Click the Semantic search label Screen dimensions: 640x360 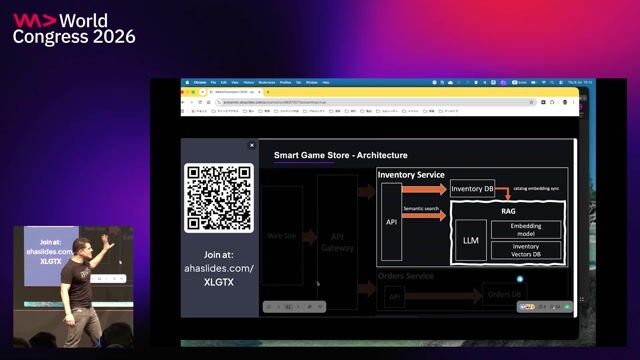pyautogui.click(x=421, y=209)
